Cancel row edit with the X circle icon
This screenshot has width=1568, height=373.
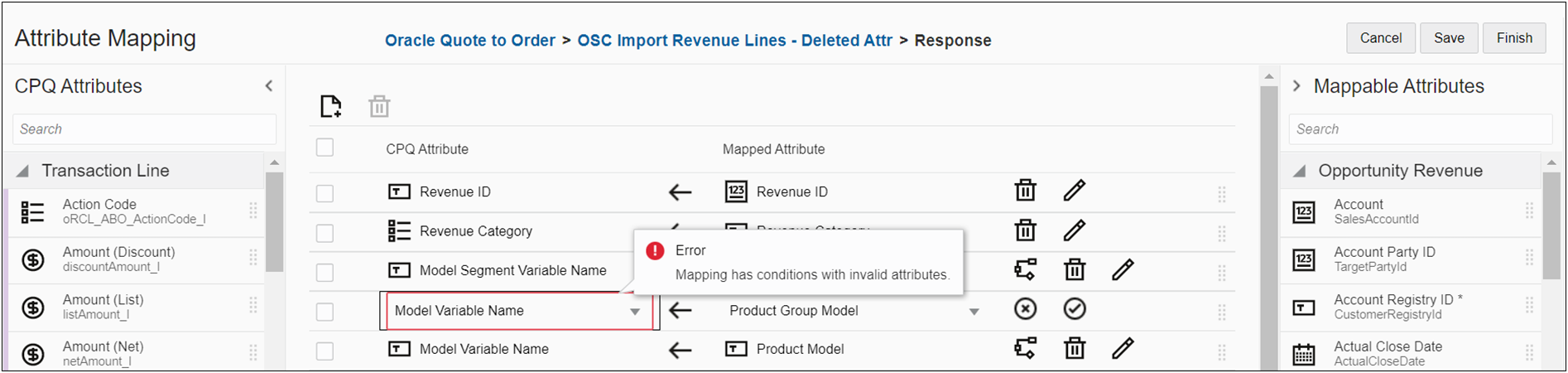click(x=1025, y=309)
